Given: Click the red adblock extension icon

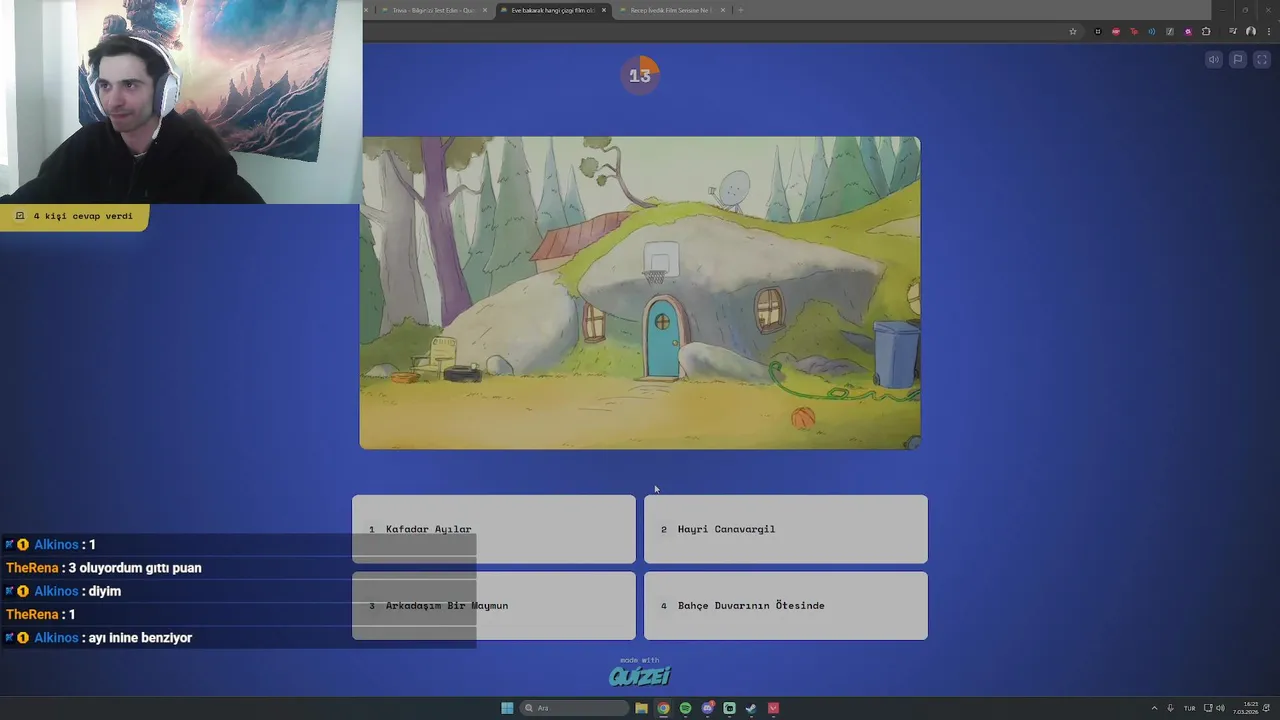Looking at the screenshot, I should pos(1116,32).
